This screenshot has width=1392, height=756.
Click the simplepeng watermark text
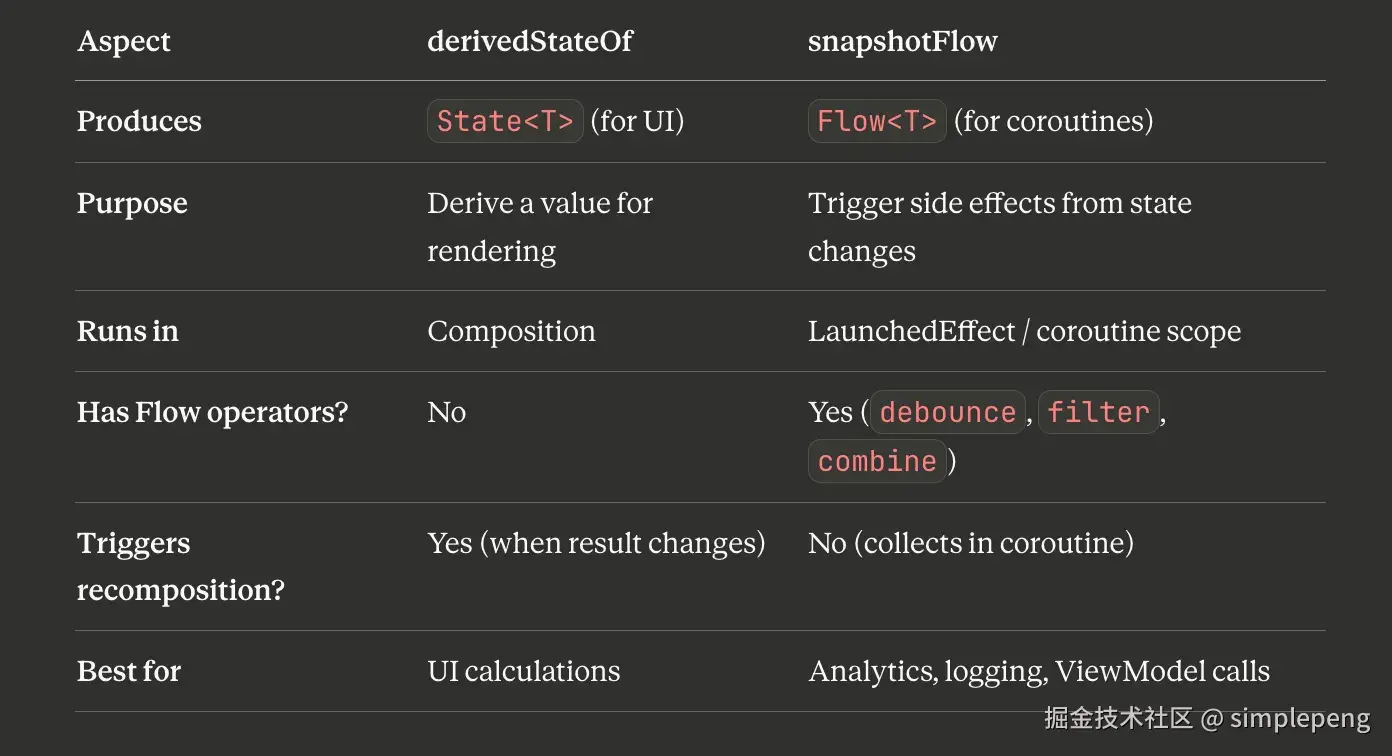tap(1300, 718)
